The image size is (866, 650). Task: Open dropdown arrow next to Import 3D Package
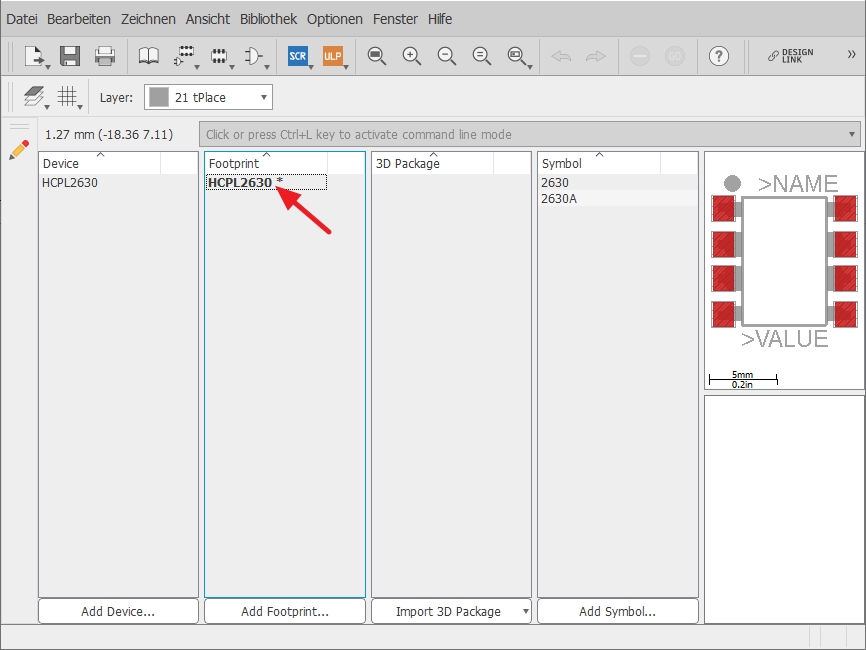click(x=525, y=611)
